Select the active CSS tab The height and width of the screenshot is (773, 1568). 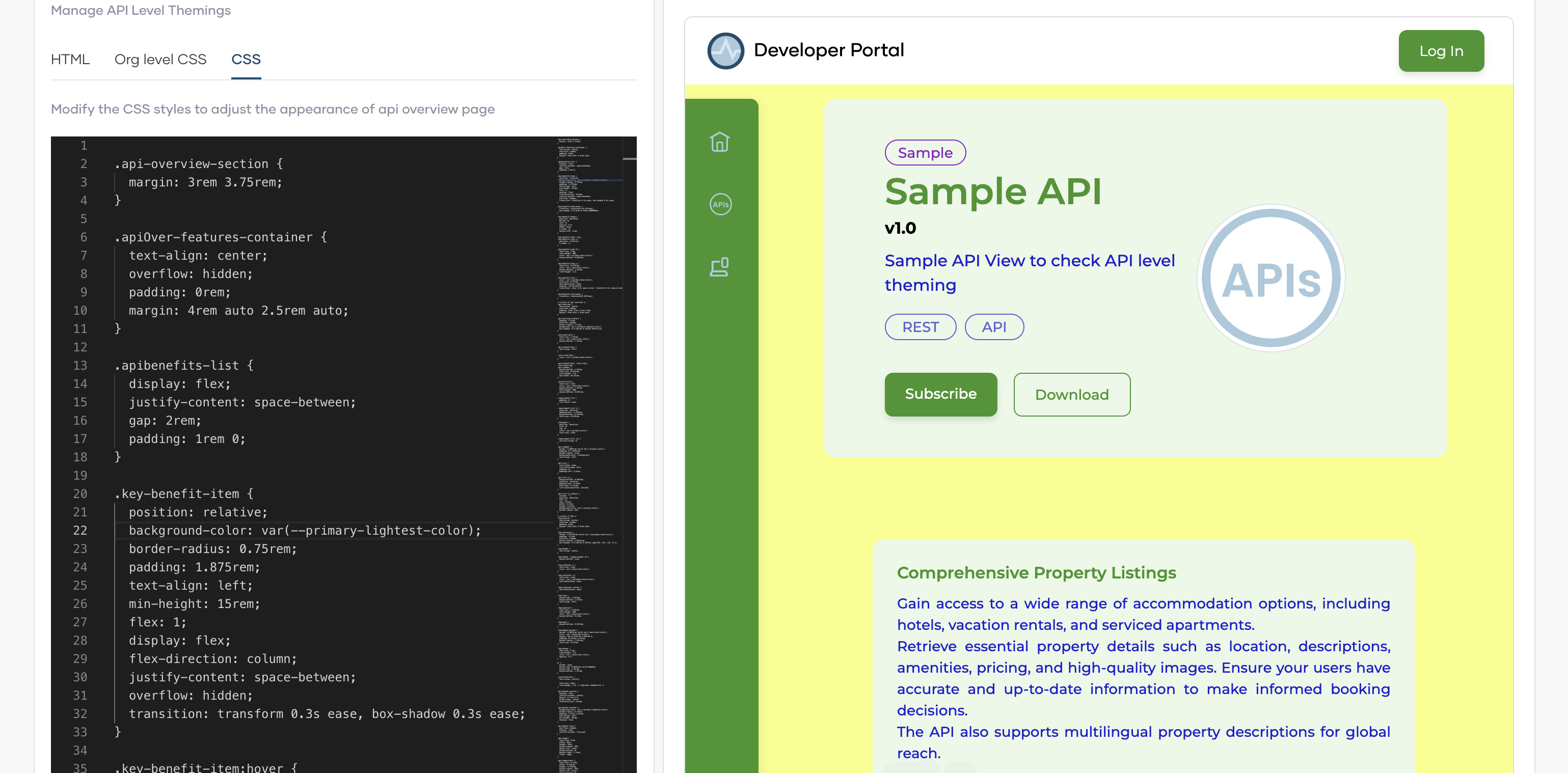tap(246, 59)
